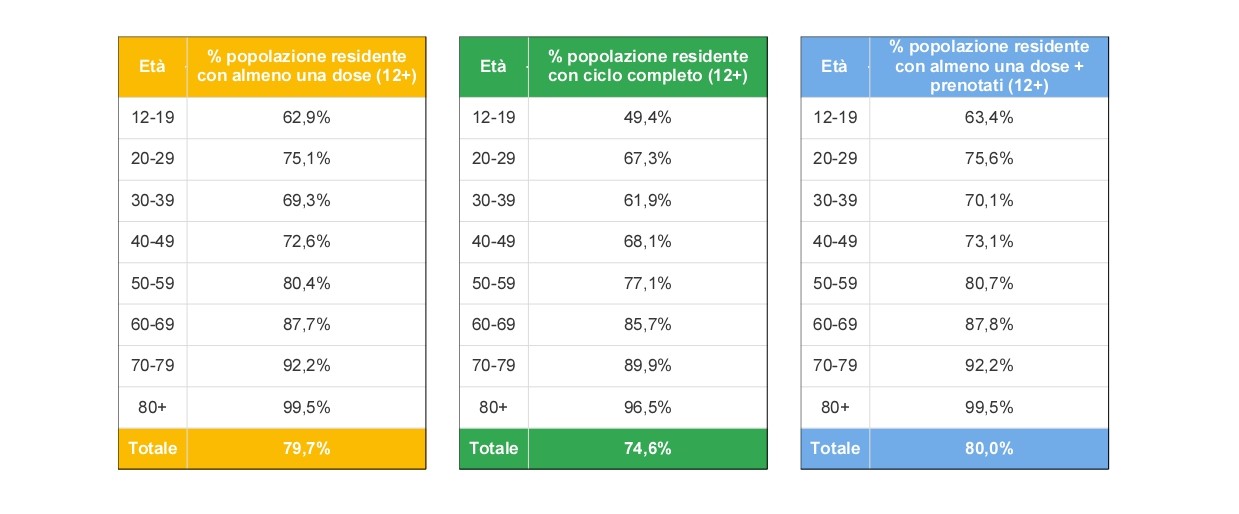The height and width of the screenshot is (514, 1239).
Task: Click the yellow table's Età header cell
Action: point(153,66)
